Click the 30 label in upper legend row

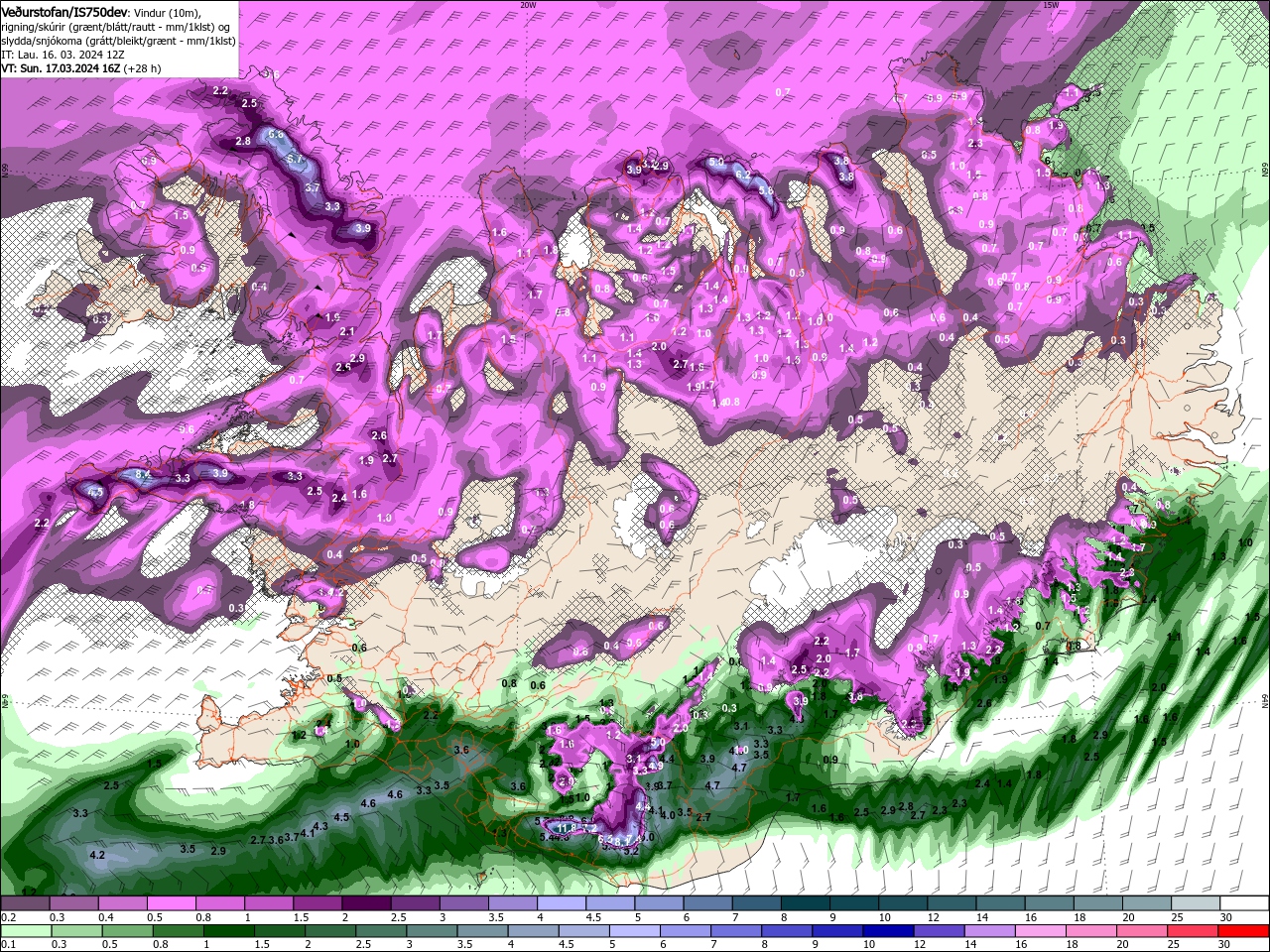(x=1225, y=916)
